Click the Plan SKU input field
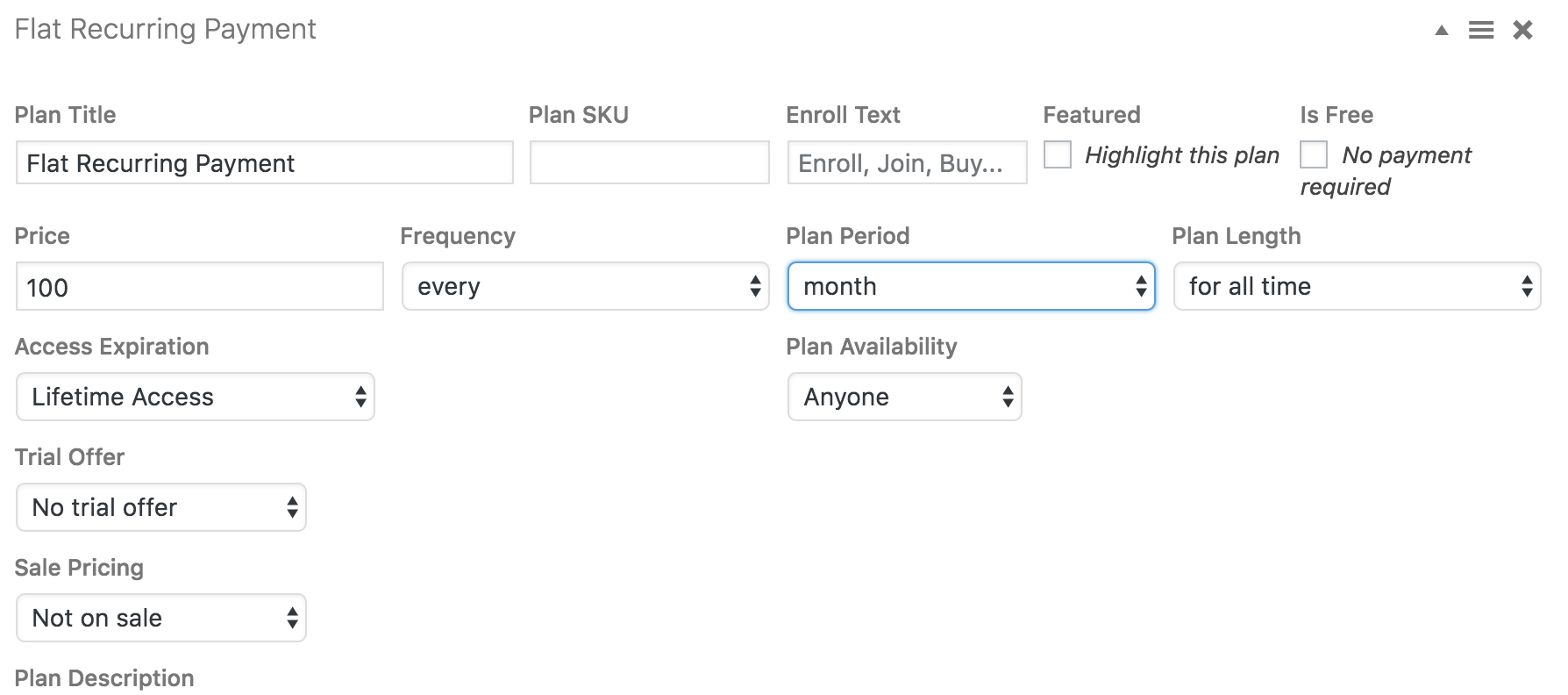Image resolution: width=1568 pixels, height=695 pixels. (x=650, y=162)
